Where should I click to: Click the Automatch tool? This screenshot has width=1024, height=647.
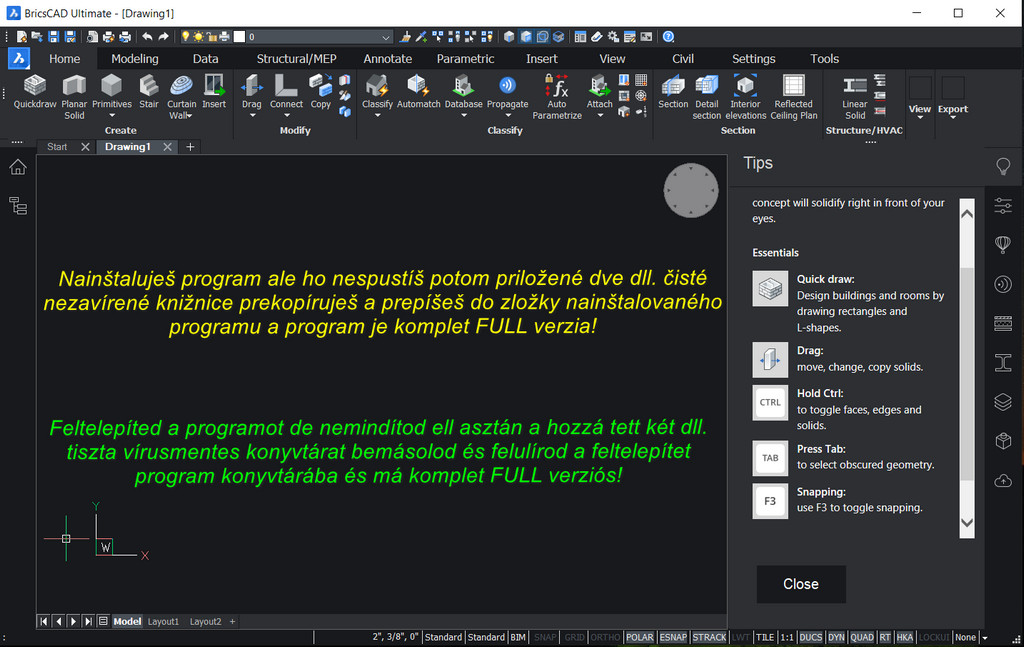419,91
